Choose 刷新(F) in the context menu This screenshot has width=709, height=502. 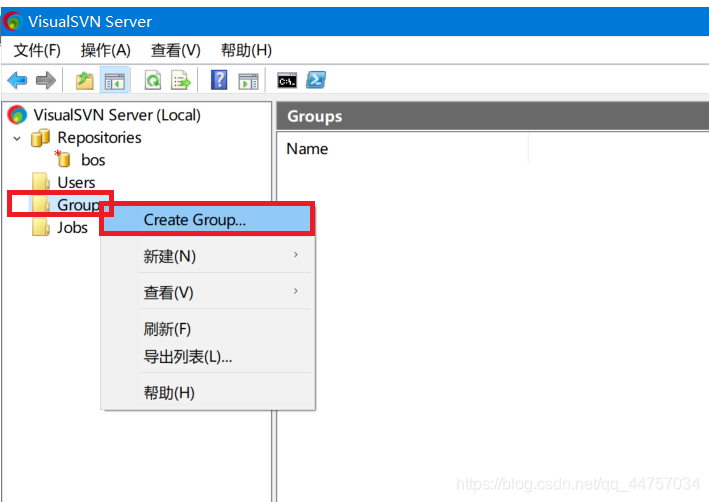tap(208, 329)
